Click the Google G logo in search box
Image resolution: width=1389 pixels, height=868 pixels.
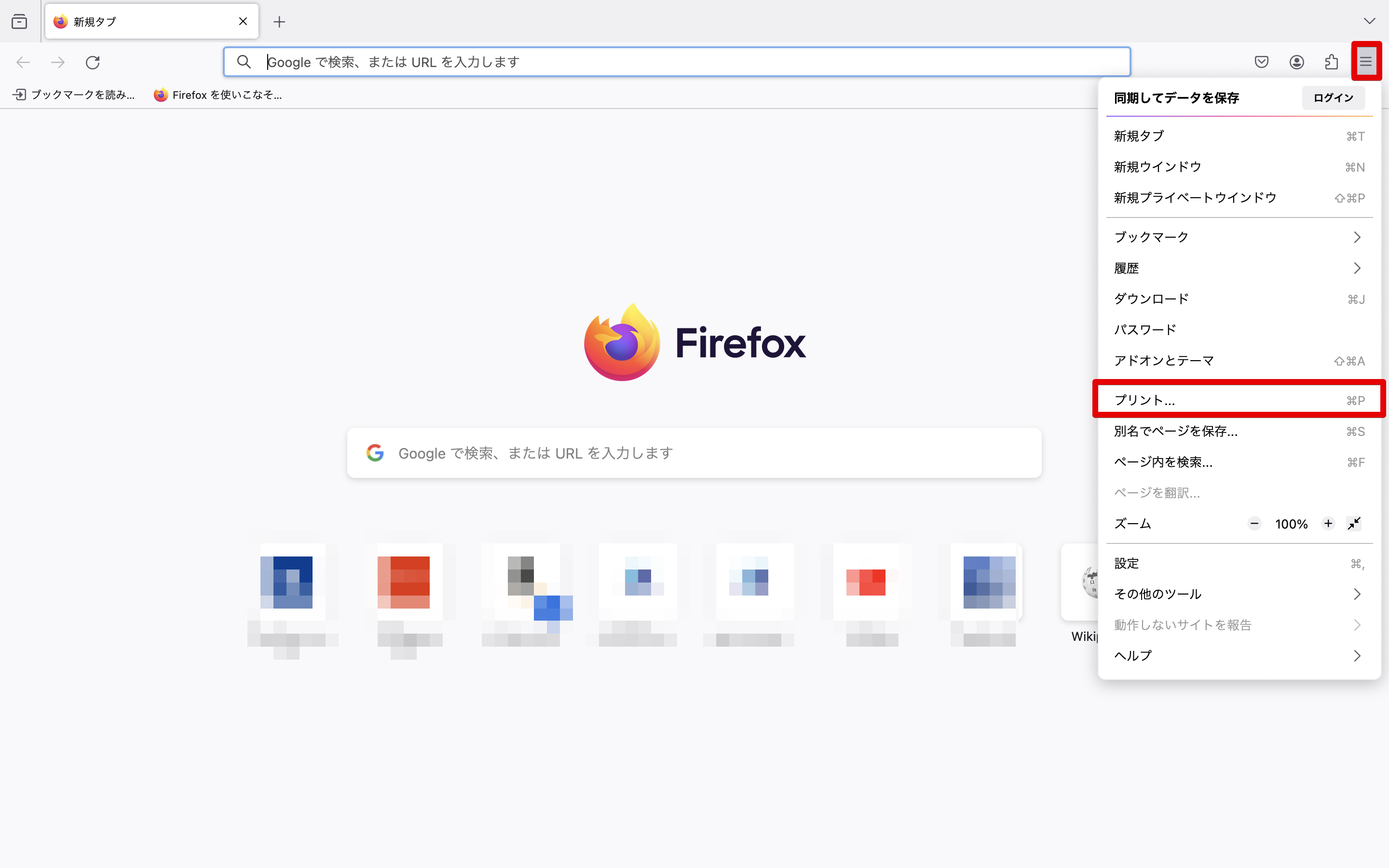pyautogui.click(x=375, y=453)
